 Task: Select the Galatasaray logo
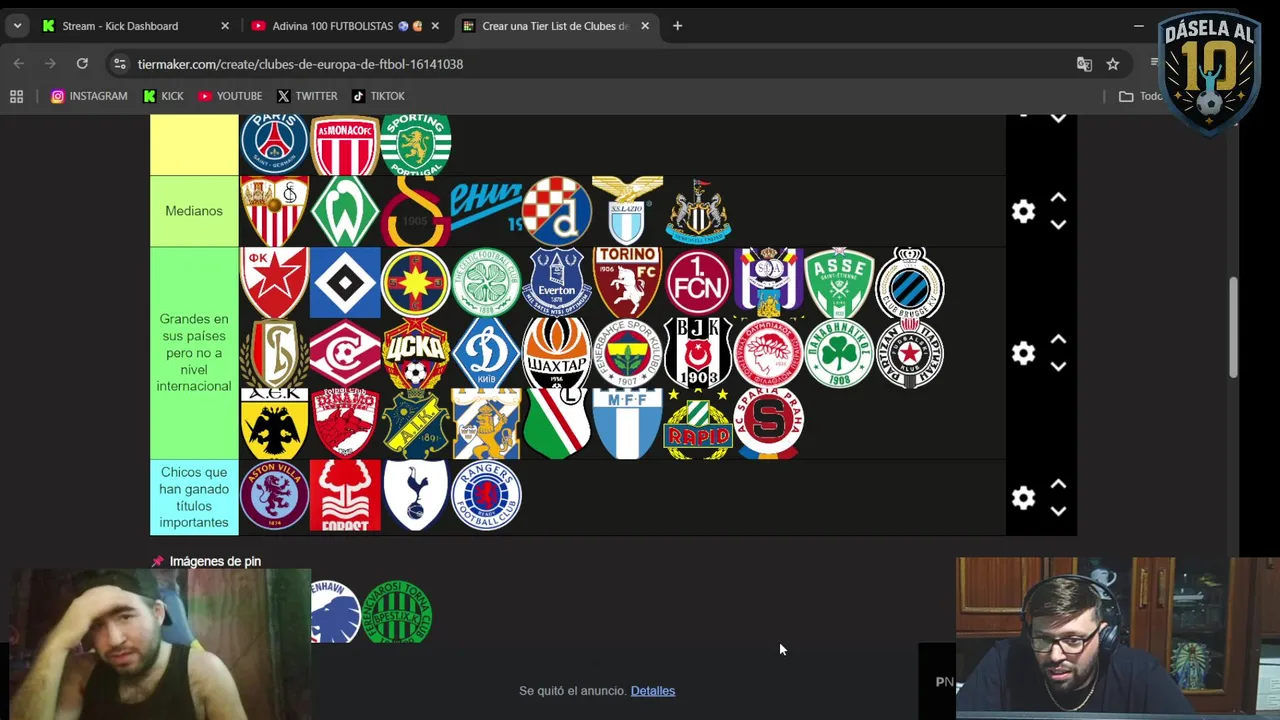[x=416, y=211]
